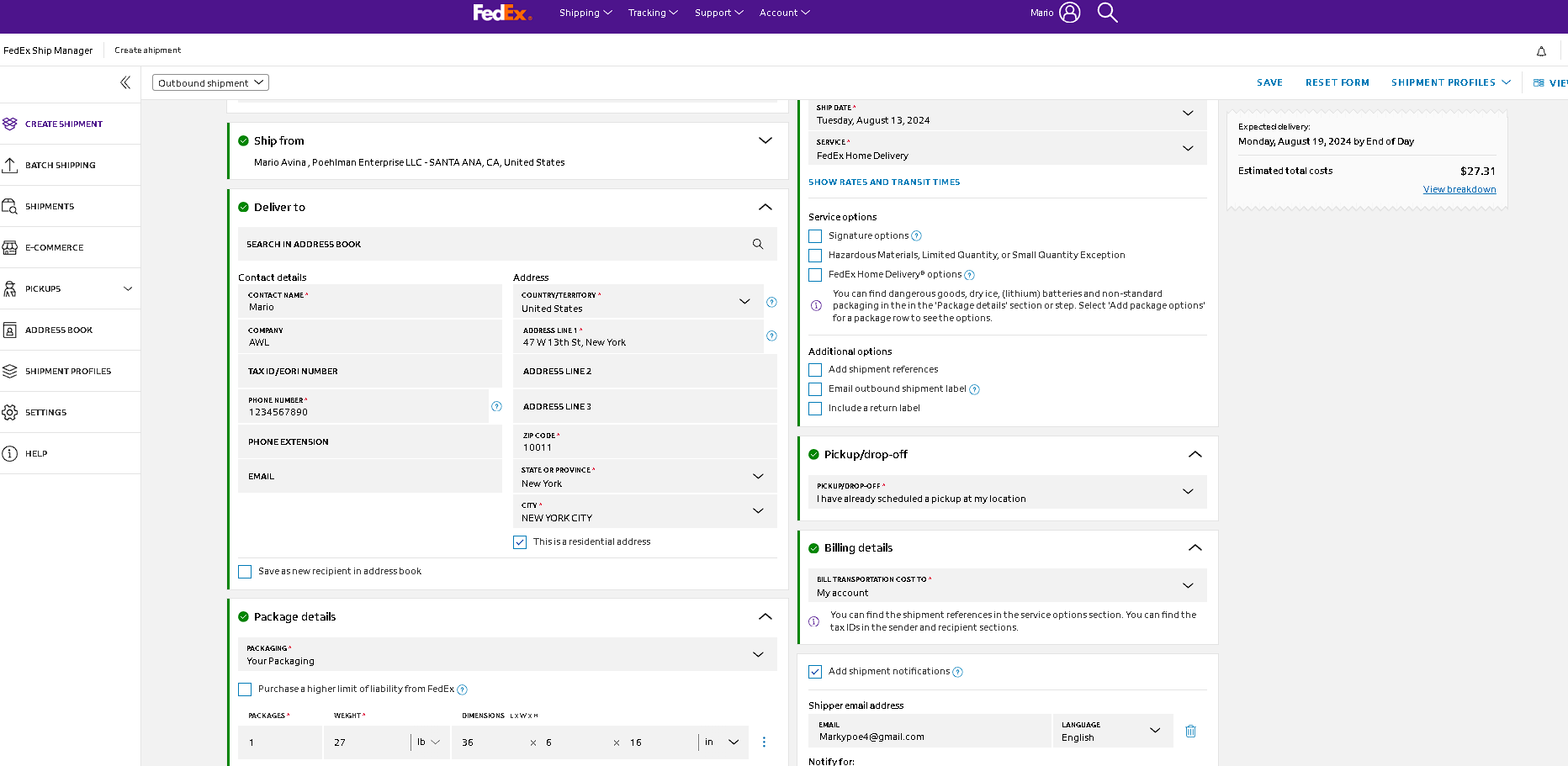This screenshot has width=1568, height=766.
Task: Open the City dropdown
Action: coord(645,511)
